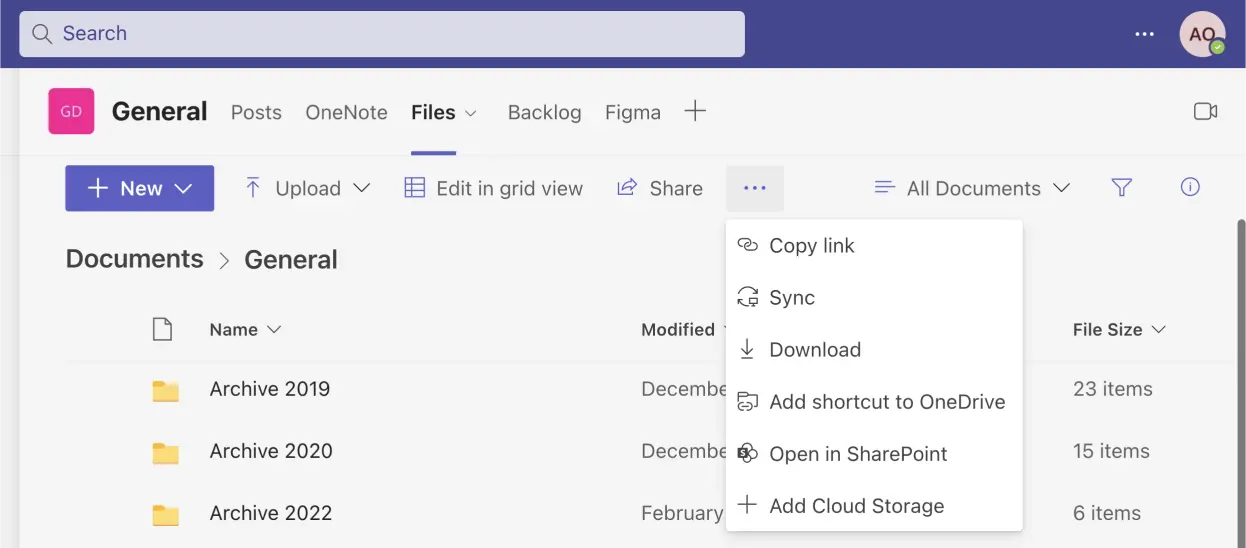
Task: Click the Archive 2019 folder icon
Action: tap(165, 390)
